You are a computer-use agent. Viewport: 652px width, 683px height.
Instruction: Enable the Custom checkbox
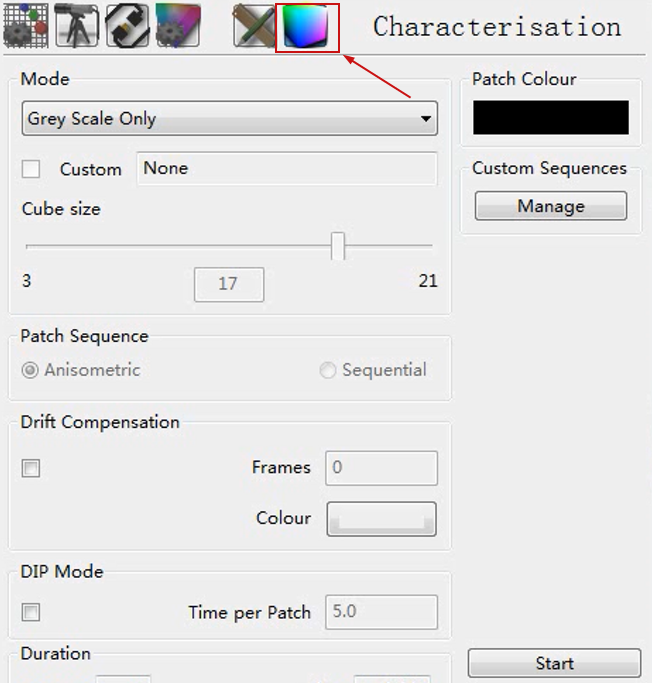tap(31, 169)
